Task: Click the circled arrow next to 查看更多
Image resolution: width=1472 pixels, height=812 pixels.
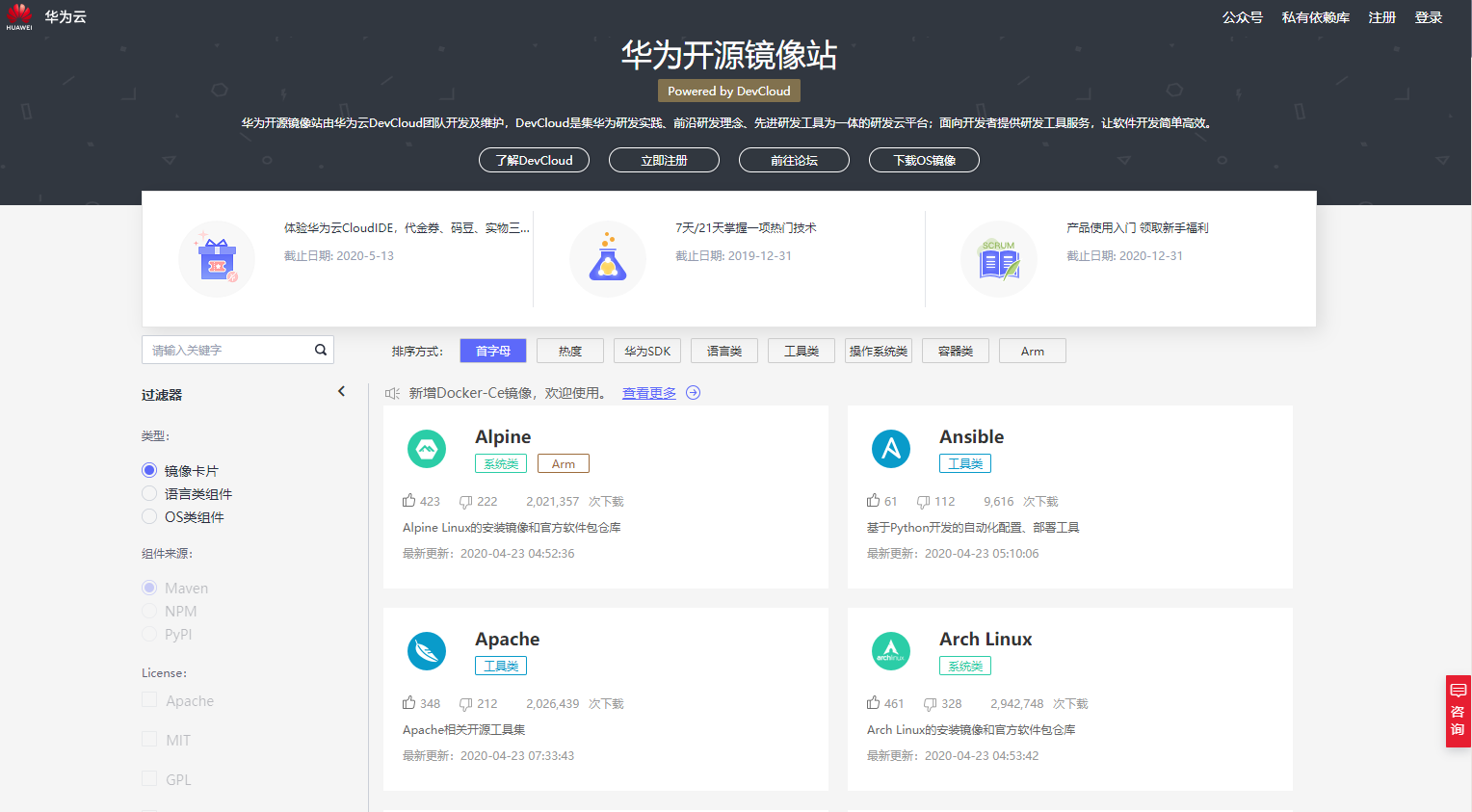Action: coord(693,393)
